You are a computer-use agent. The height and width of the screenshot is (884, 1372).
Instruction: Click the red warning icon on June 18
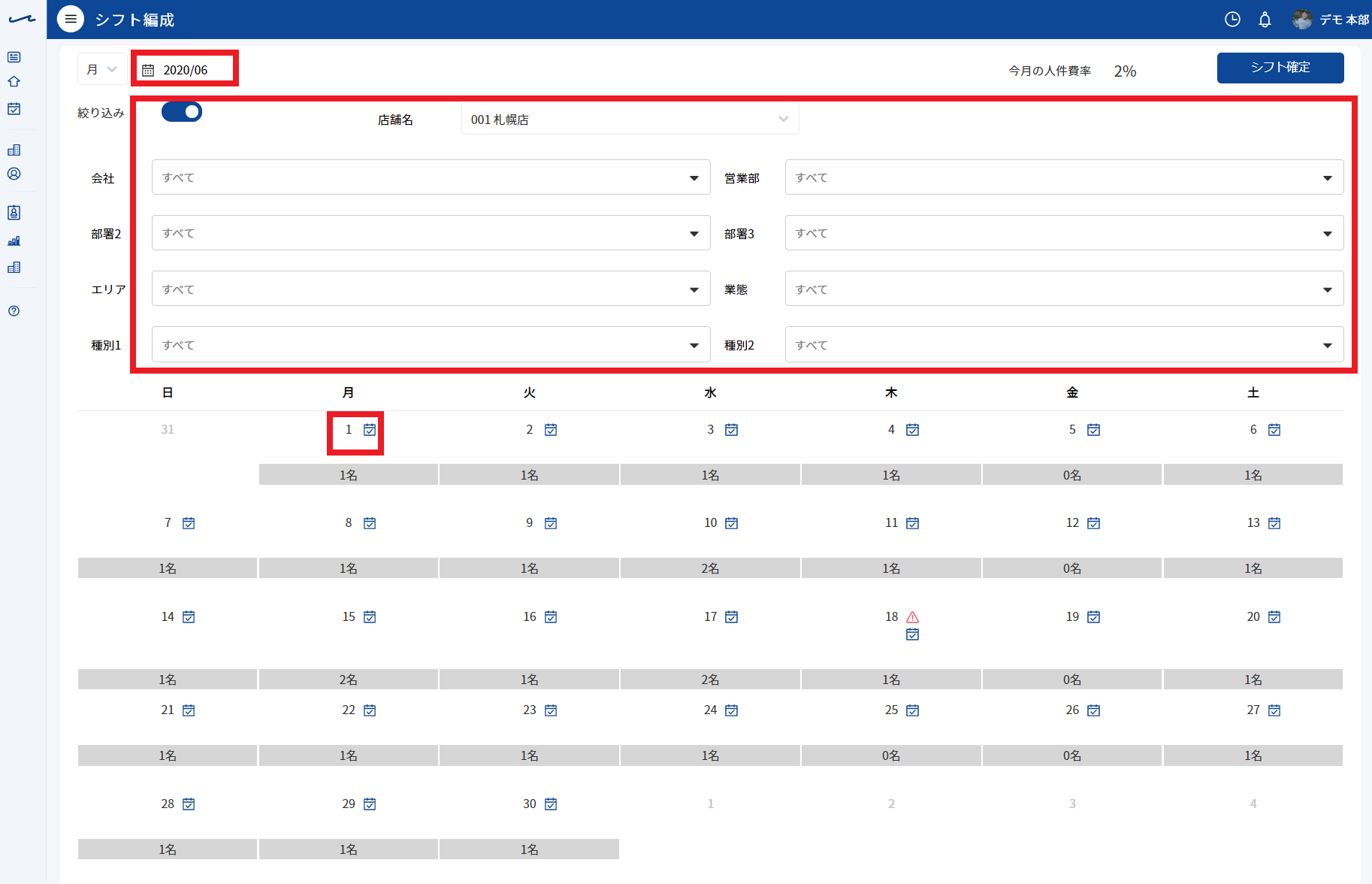[x=913, y=617]
